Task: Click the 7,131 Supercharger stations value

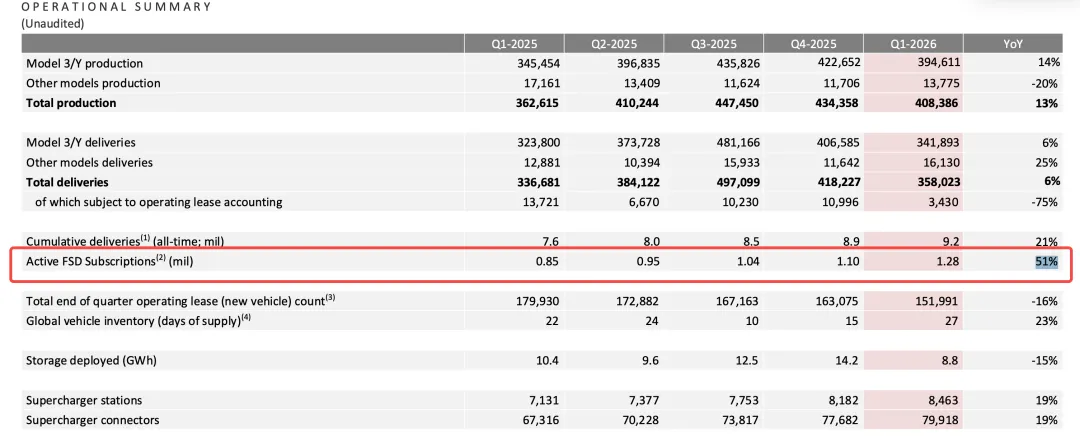Action: pos(545,401)
